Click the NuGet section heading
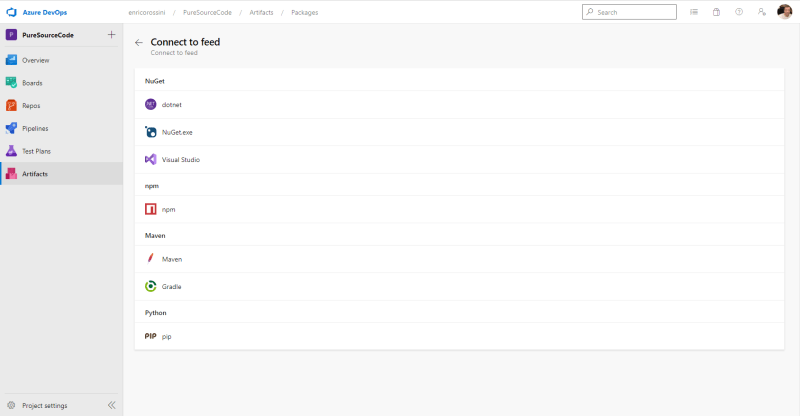 (155, 81)
